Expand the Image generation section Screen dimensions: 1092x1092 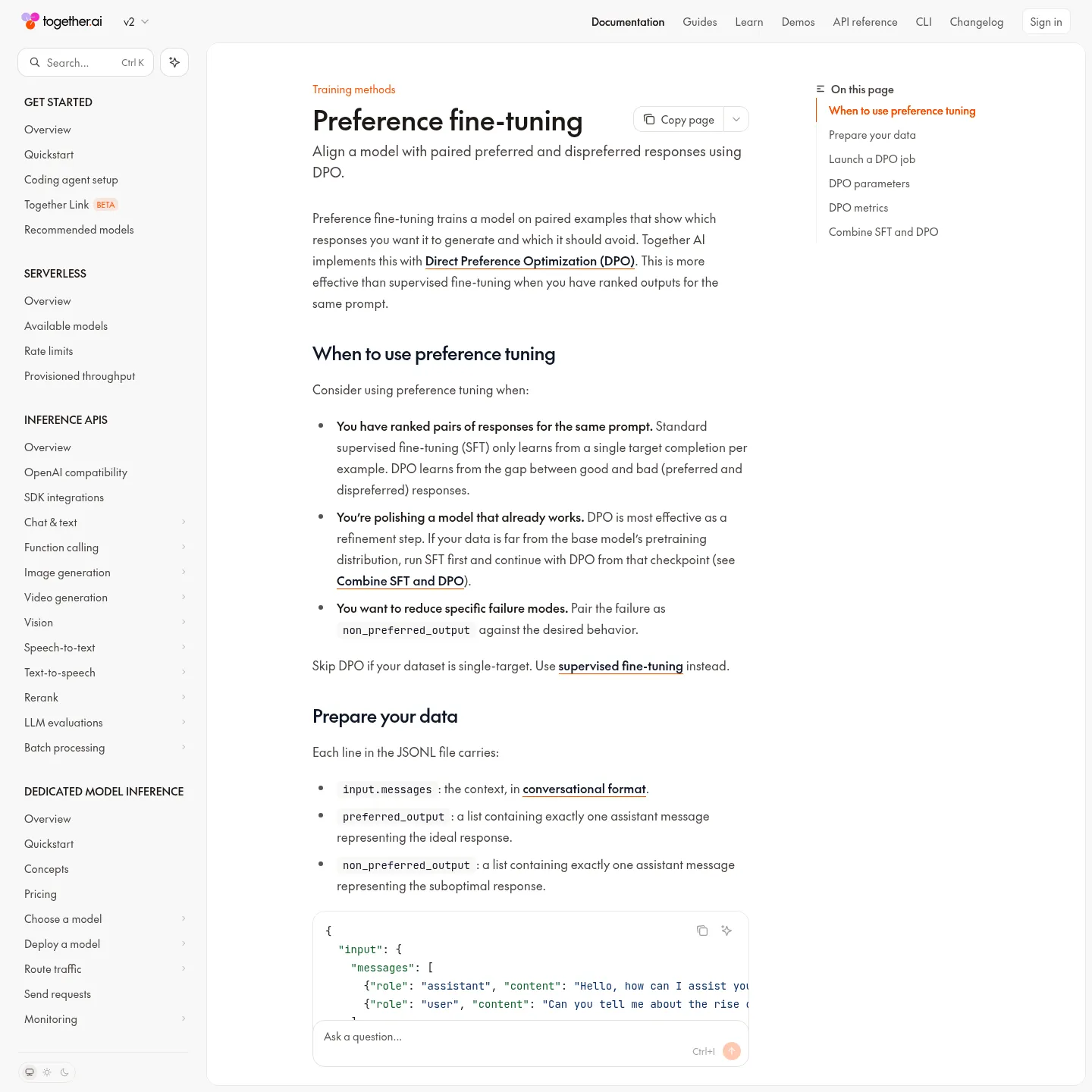click(x=105, y=573)
